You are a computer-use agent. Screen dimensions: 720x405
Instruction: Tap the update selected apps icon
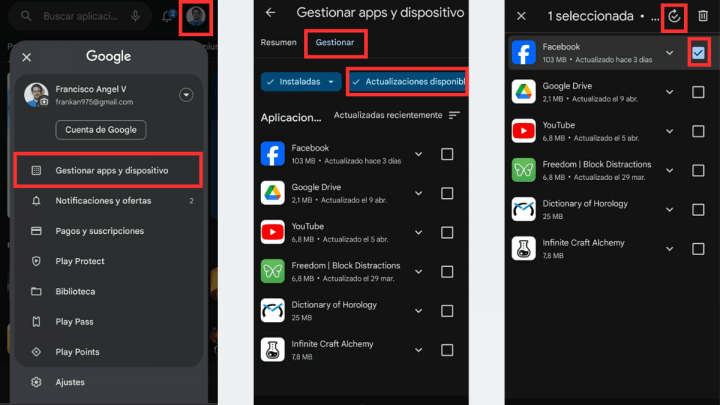point(674,17)
